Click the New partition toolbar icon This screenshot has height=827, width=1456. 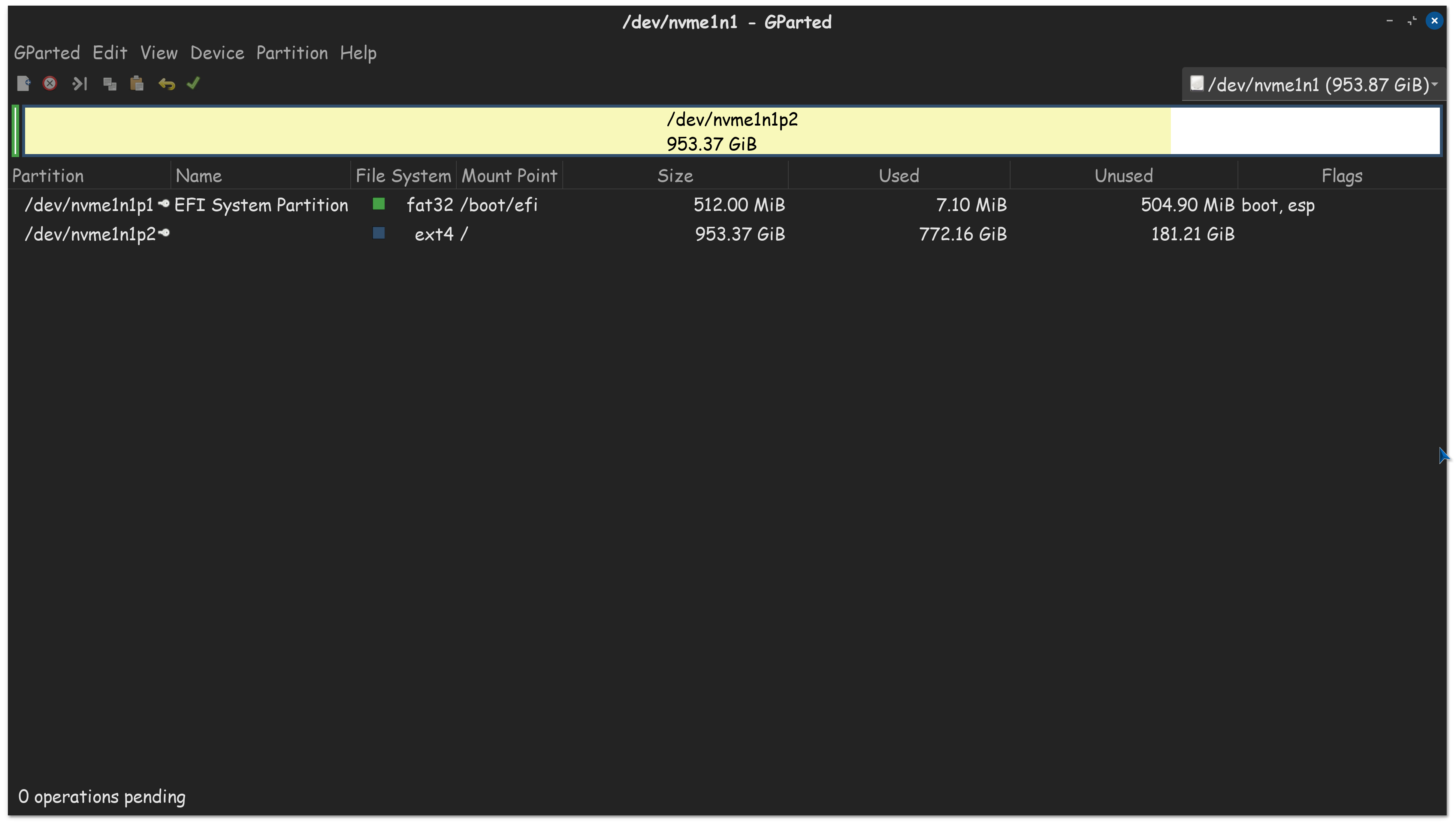pos(23,84)
